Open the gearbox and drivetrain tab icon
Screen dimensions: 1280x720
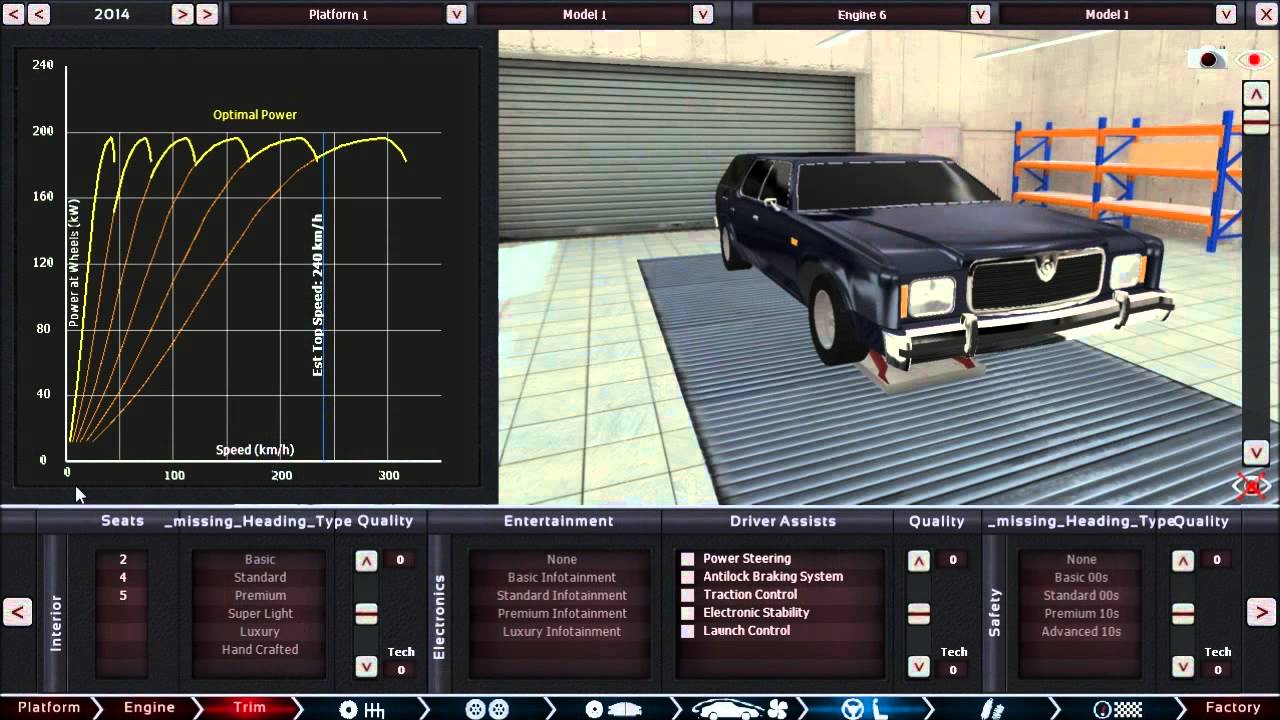[x=362, y=709]
